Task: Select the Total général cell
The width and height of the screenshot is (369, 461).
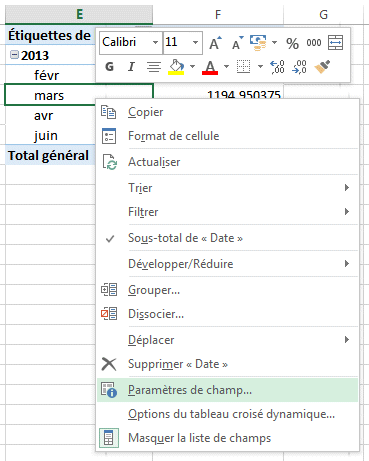Action: (50, 155)
